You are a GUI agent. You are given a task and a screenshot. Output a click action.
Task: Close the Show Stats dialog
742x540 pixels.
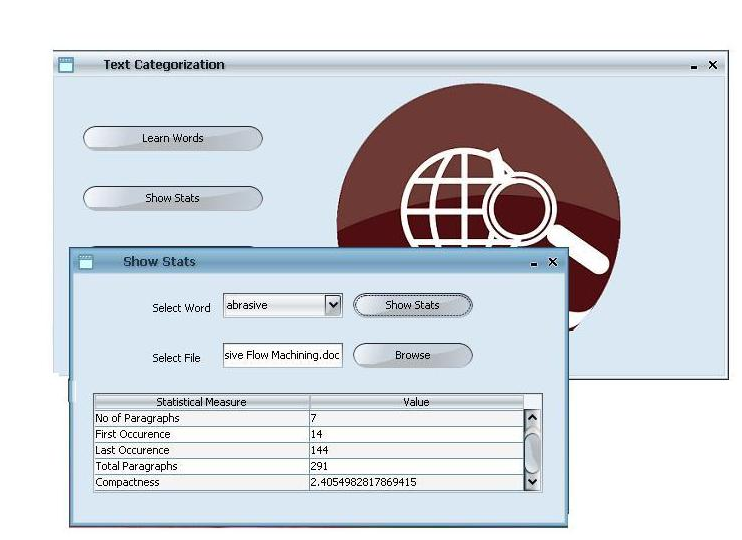(553, 262)
